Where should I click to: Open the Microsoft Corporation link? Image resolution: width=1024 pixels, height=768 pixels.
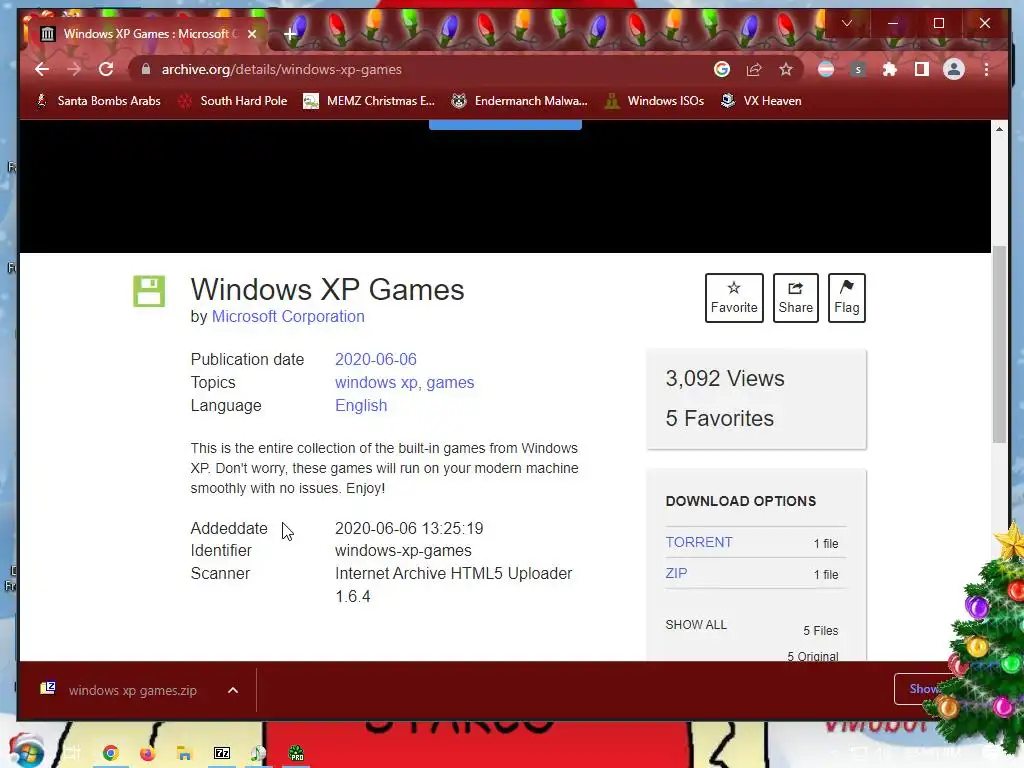288,317
